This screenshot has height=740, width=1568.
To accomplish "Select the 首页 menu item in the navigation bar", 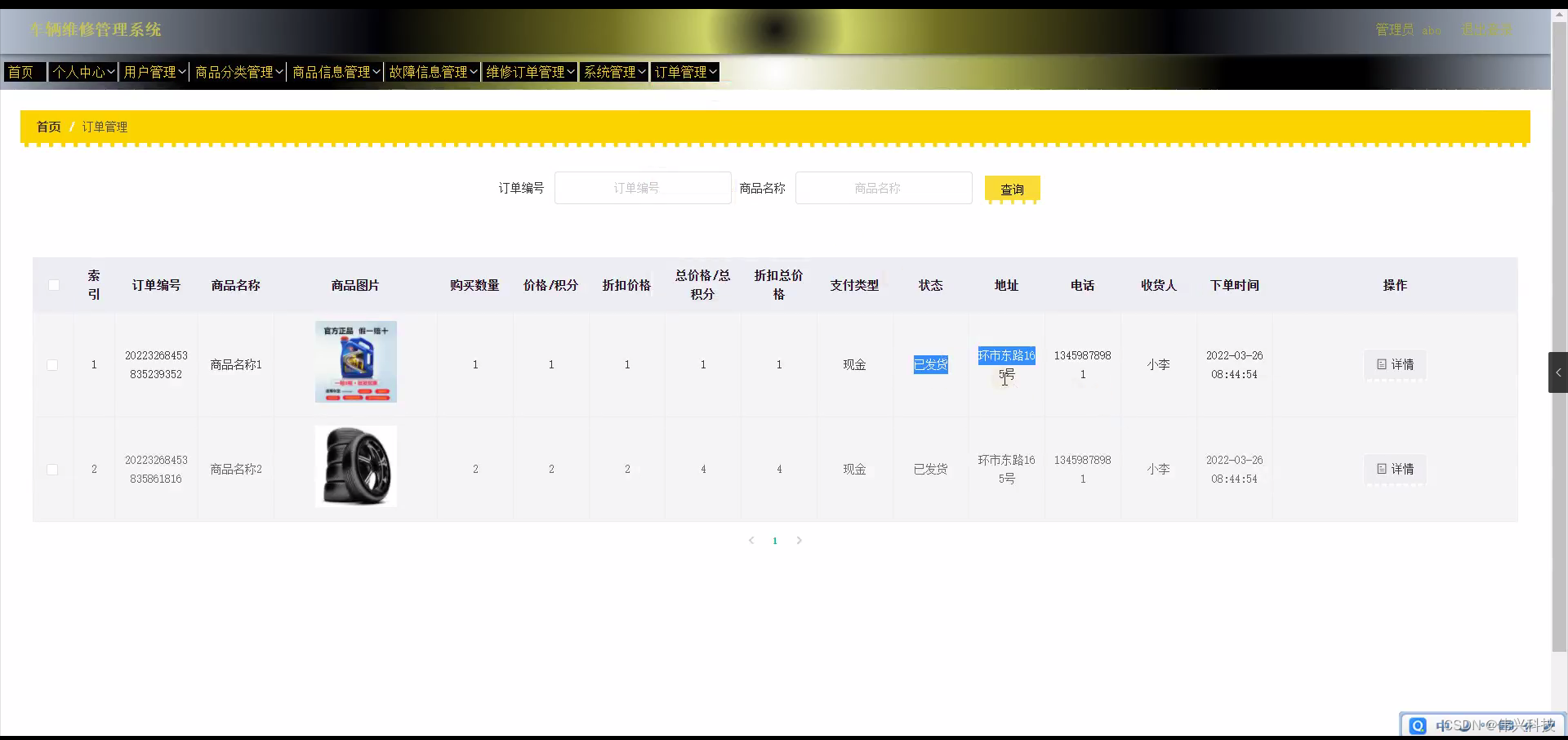I will tap(24, 72).
